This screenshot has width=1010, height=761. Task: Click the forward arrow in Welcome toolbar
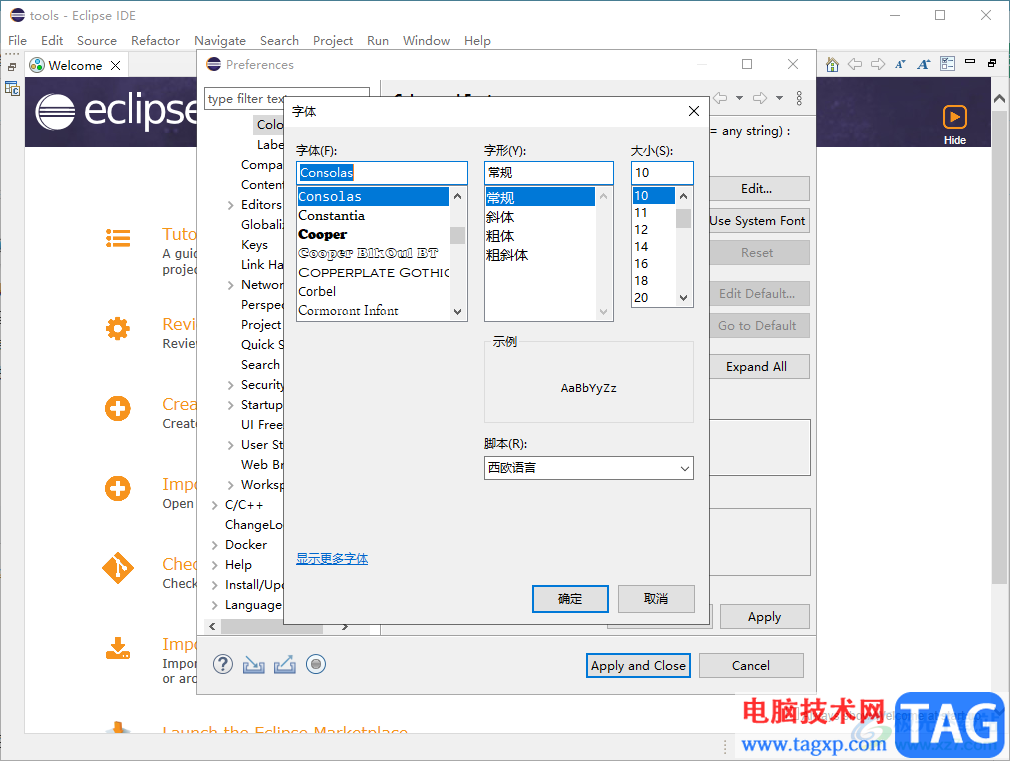(878, 64)
